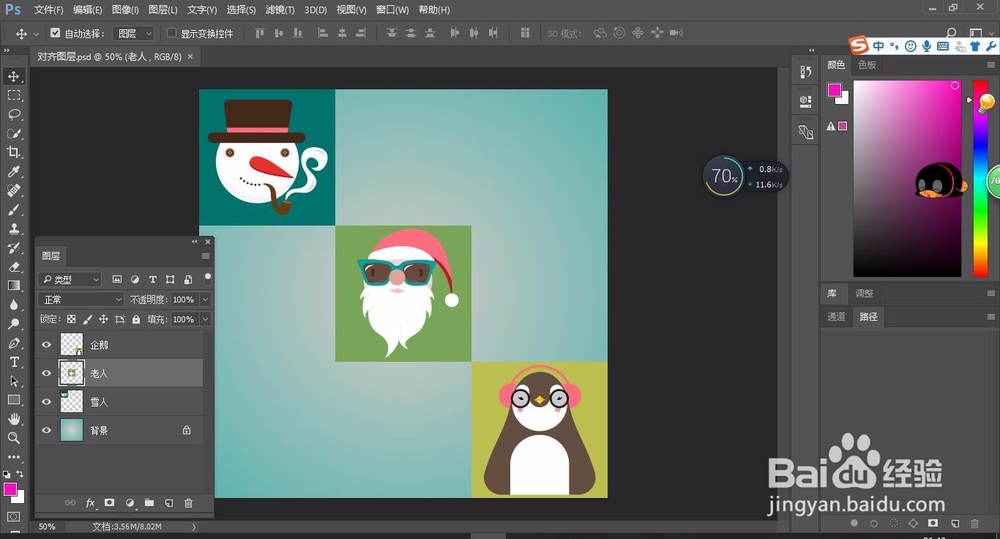Swap foreground and background colors icon
The height and width of the screenshot is (539, 1000).
point(20,474)
